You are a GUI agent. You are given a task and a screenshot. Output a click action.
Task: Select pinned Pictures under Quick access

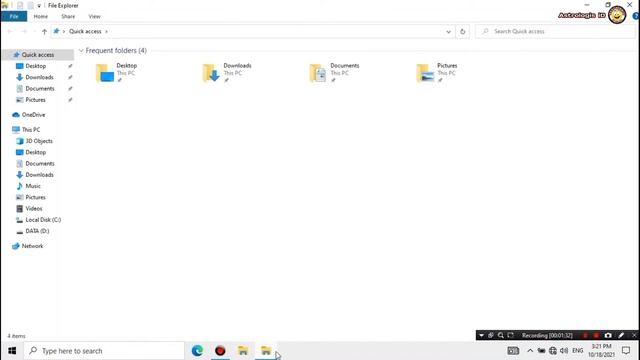[x=36, y=100]
